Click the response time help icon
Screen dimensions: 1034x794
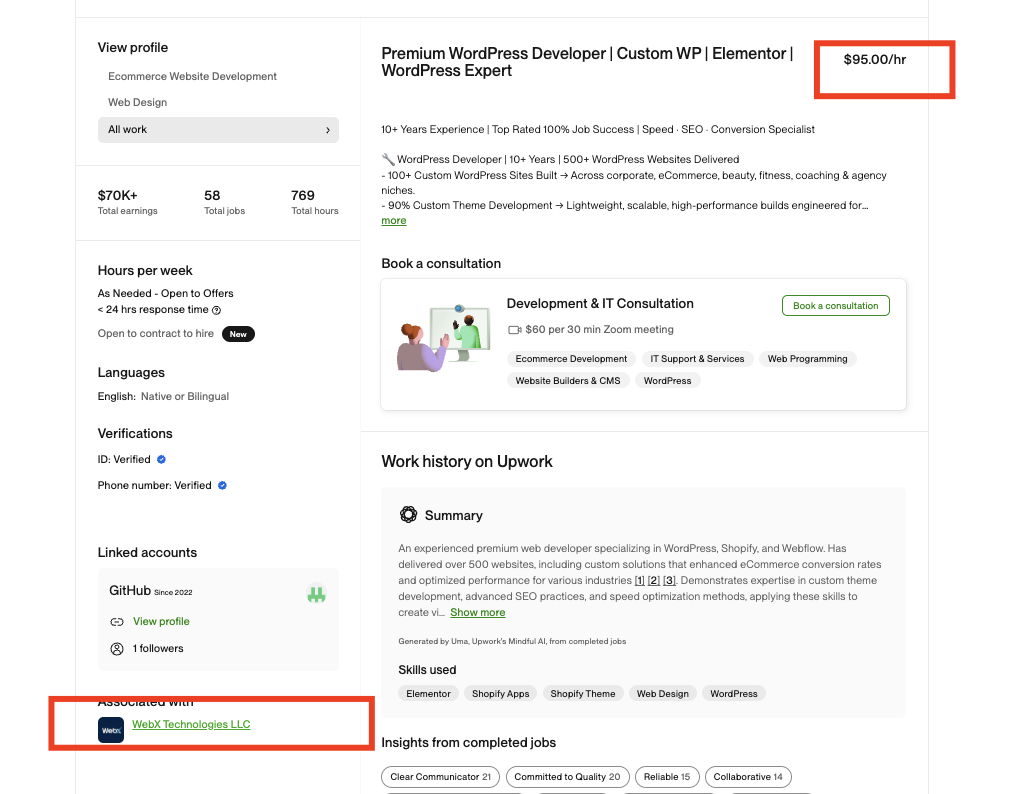point(217,311)
